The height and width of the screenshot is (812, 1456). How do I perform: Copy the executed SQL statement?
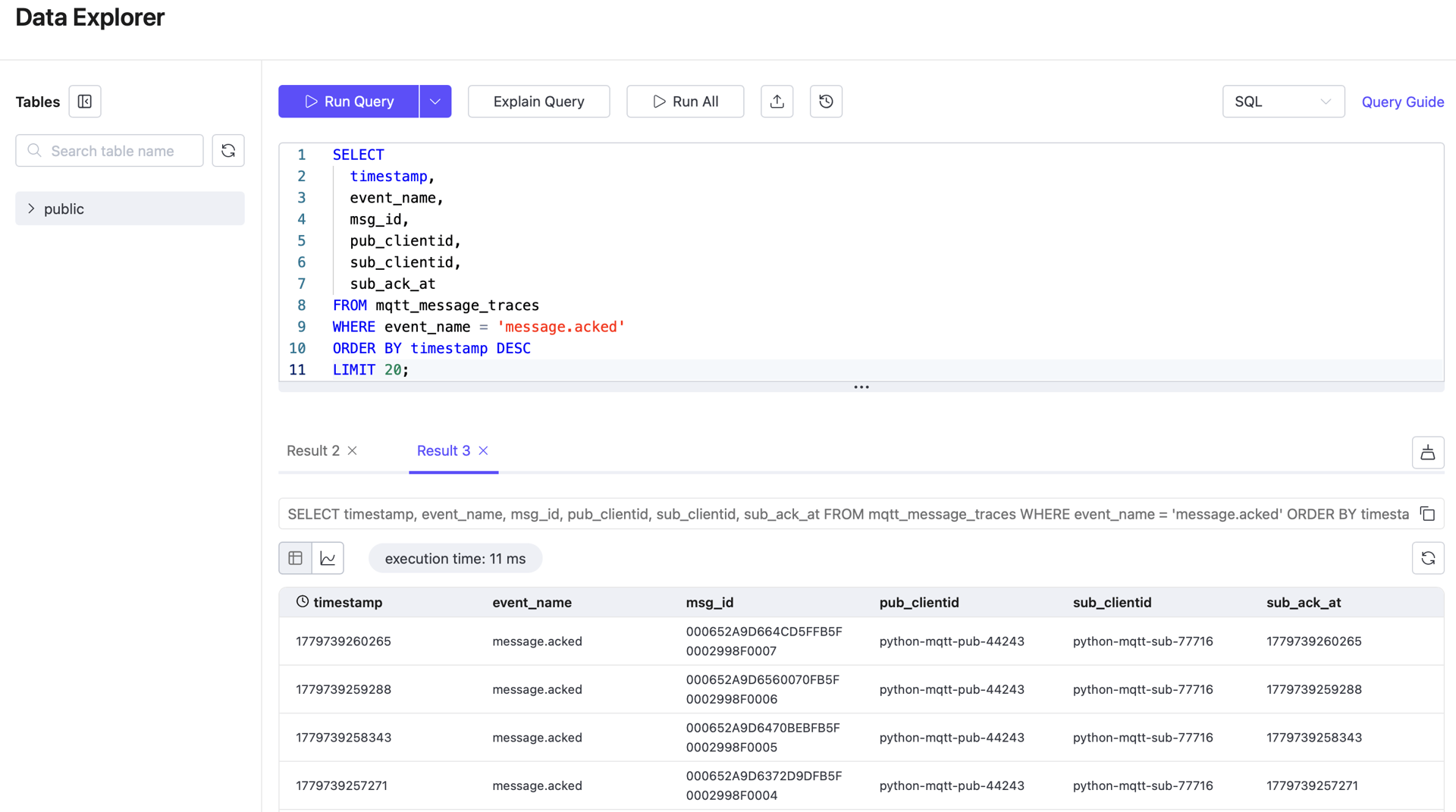coord(1427,514)
